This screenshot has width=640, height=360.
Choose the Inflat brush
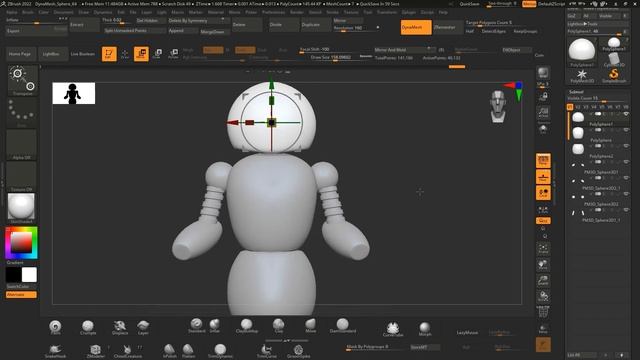(x=215, y=326)
